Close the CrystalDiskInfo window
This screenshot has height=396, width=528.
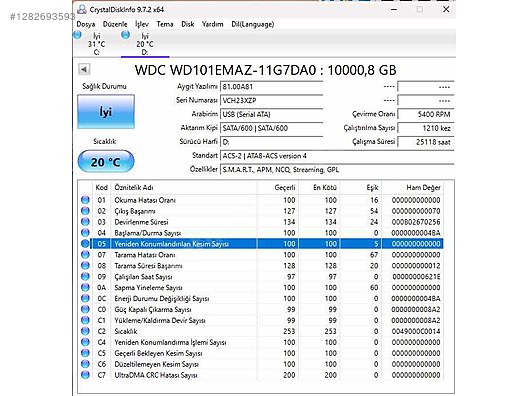[446, 9]
